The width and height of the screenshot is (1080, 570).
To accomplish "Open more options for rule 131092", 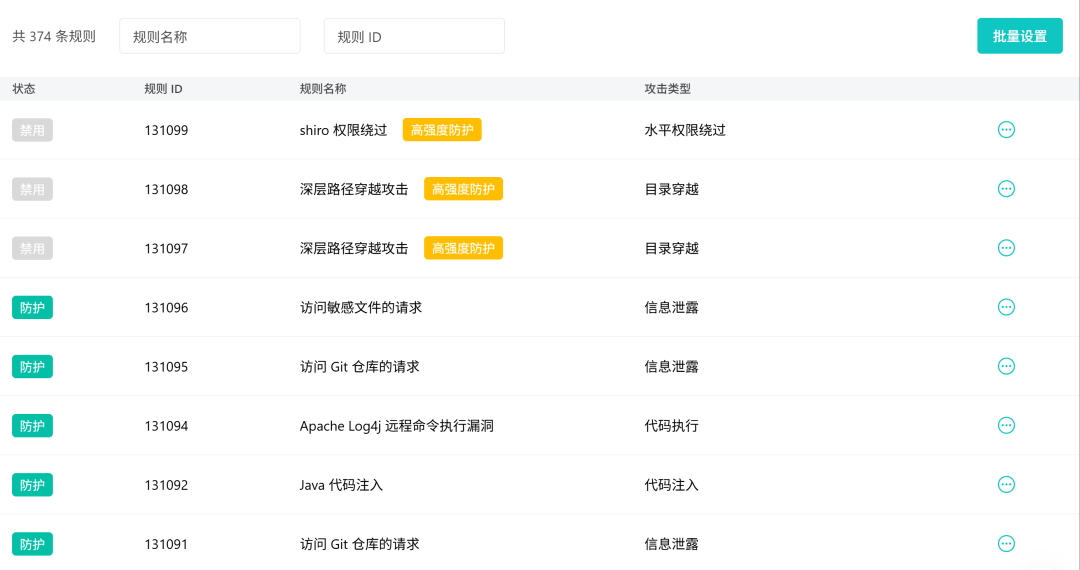I will [x=1006, y=485].
